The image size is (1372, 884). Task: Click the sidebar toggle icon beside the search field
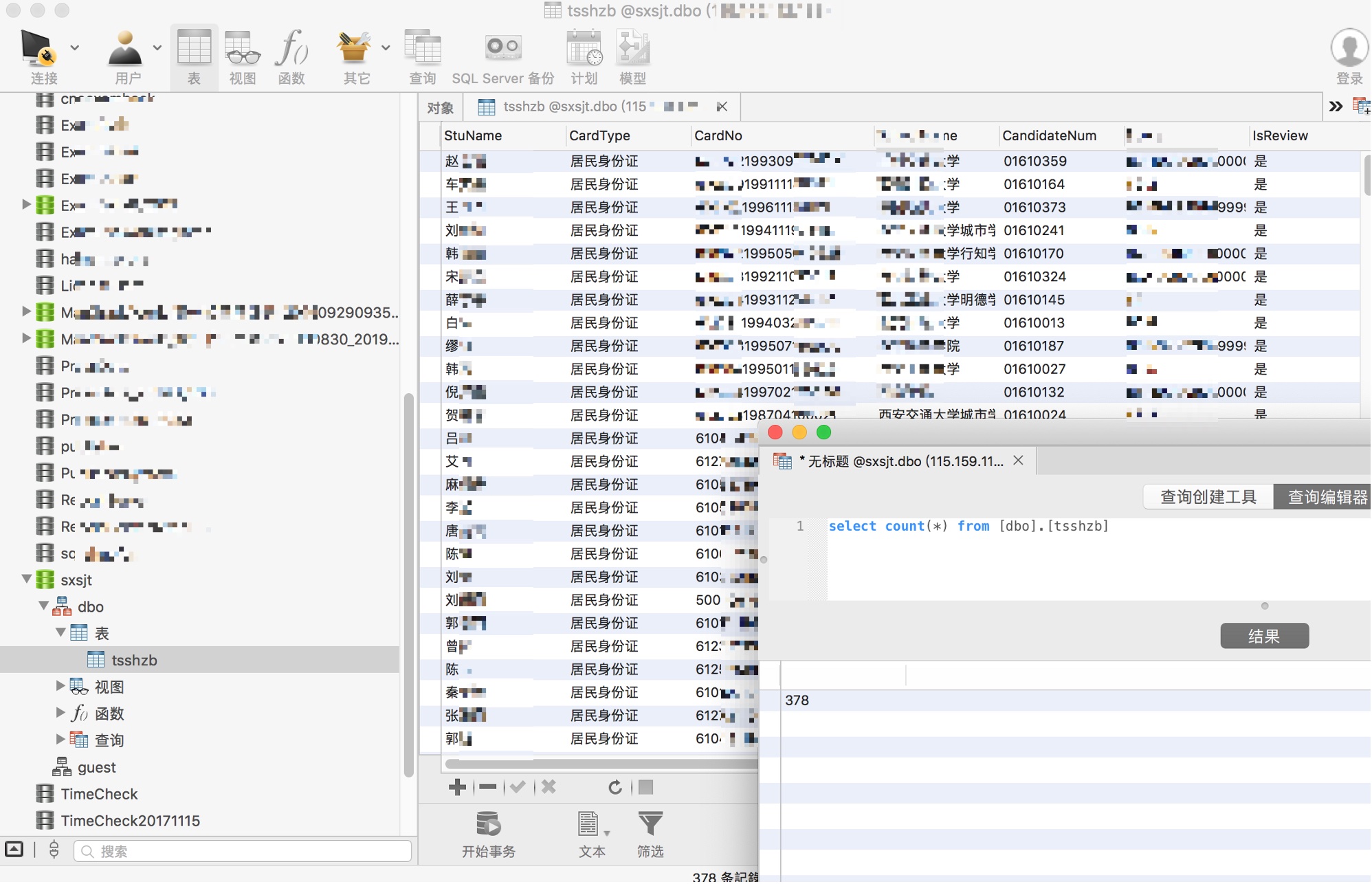(x=14, y=850)
